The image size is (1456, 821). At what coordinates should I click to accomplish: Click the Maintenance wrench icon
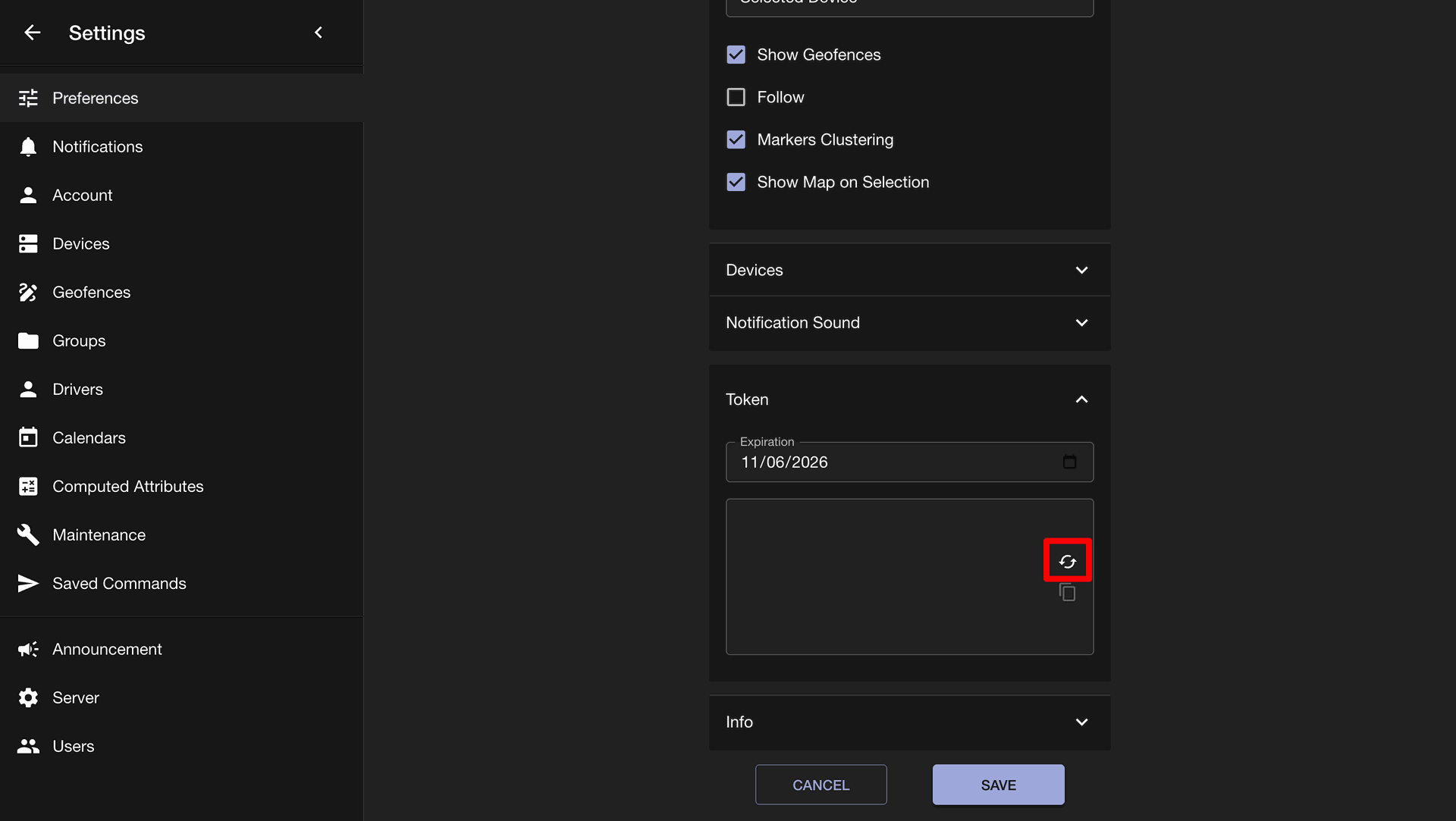click(28, 534)
